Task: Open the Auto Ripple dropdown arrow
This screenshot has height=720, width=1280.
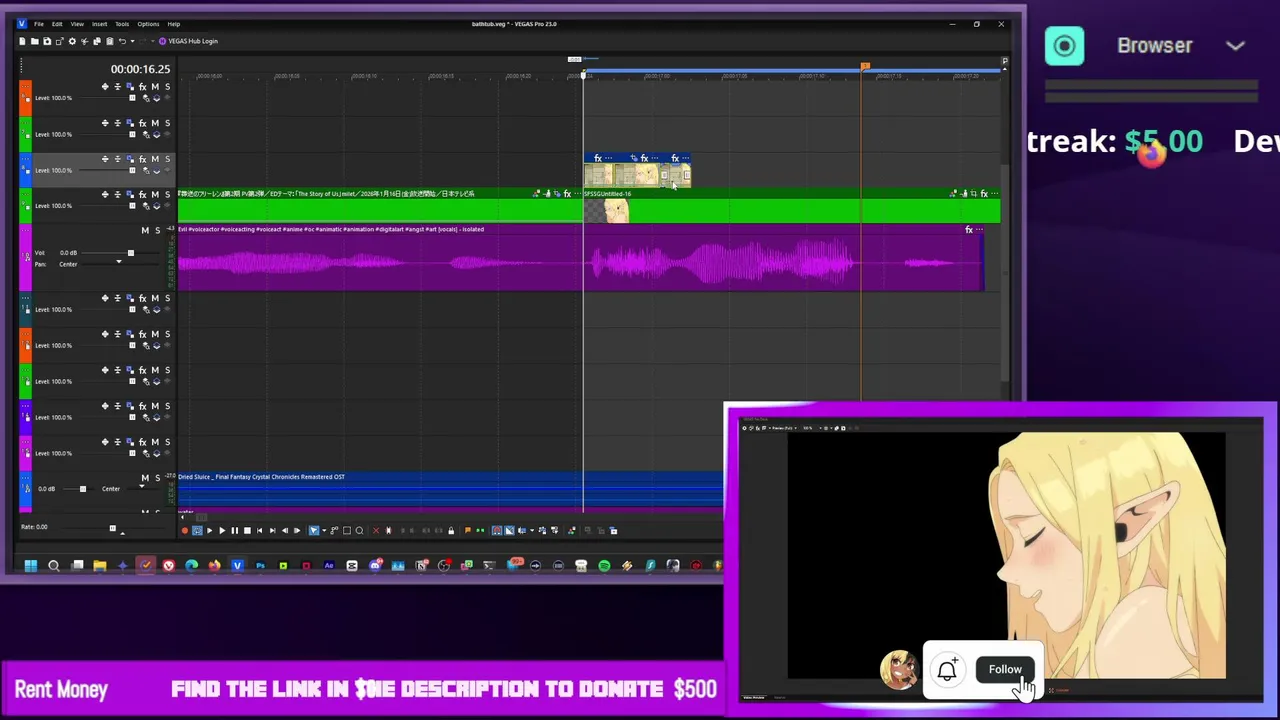Action: pyautogui.click(x=532, y=531)
